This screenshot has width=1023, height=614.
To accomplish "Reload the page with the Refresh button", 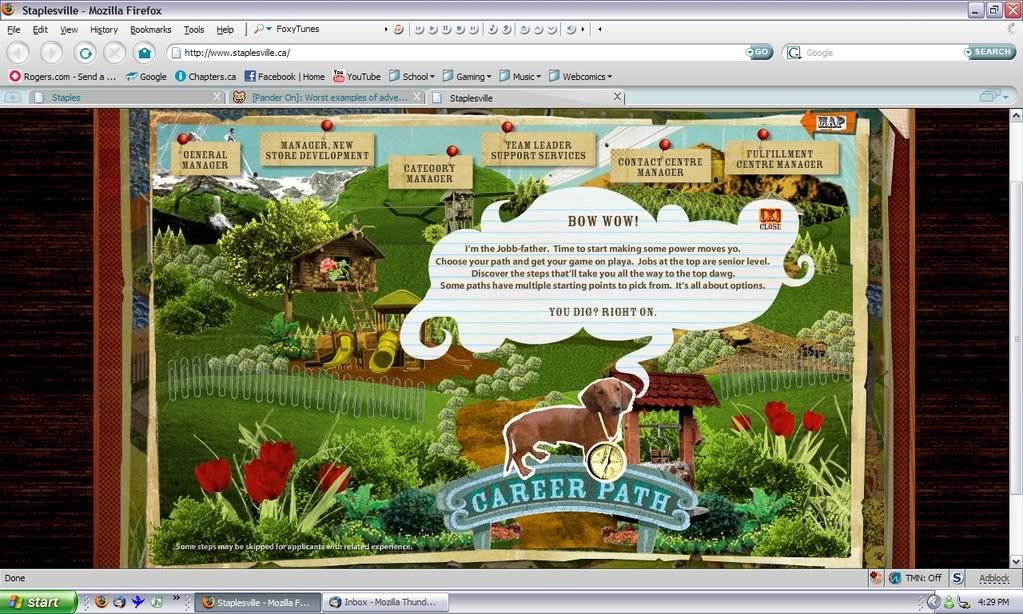I will click(85, 53).
